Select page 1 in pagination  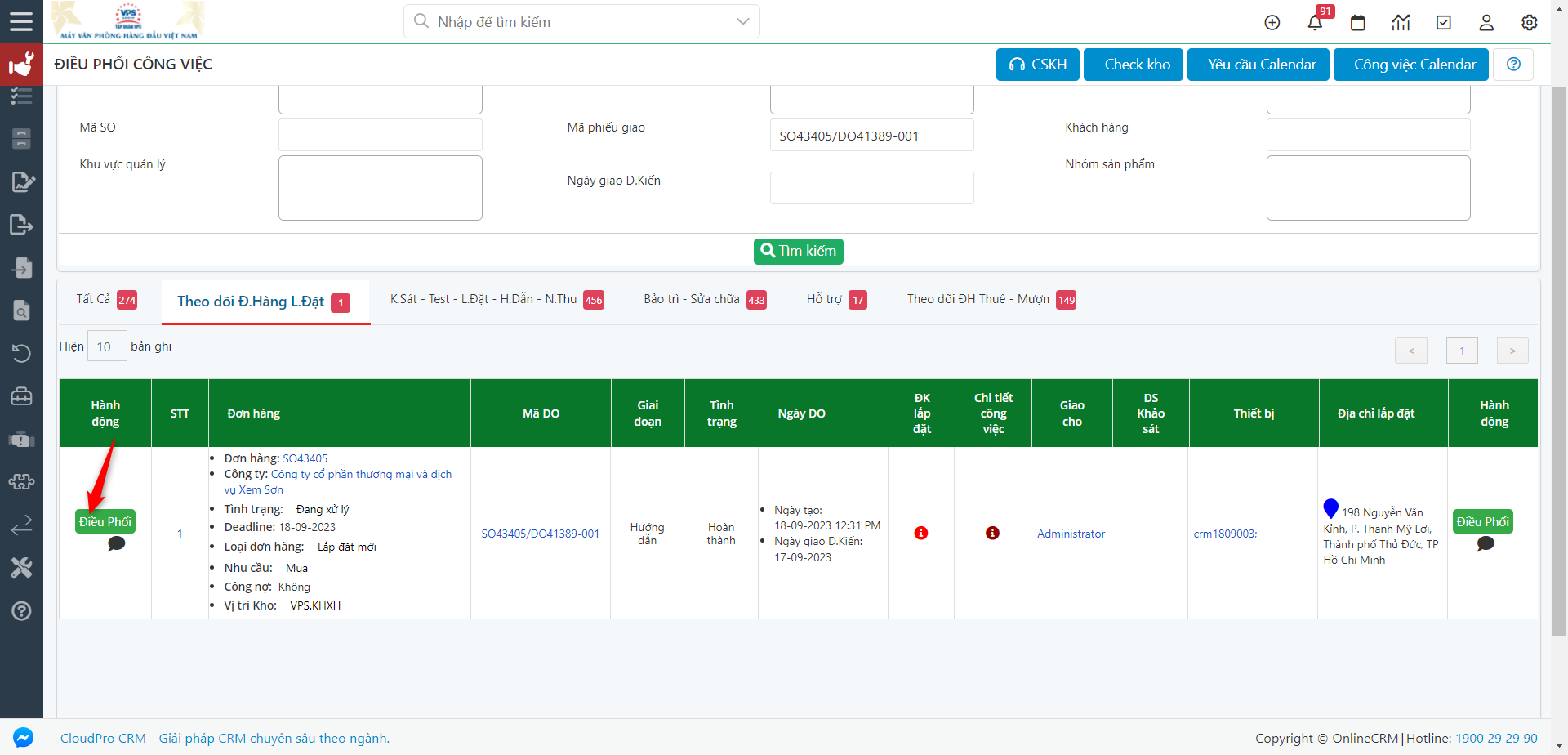[x=1462, y=351]
